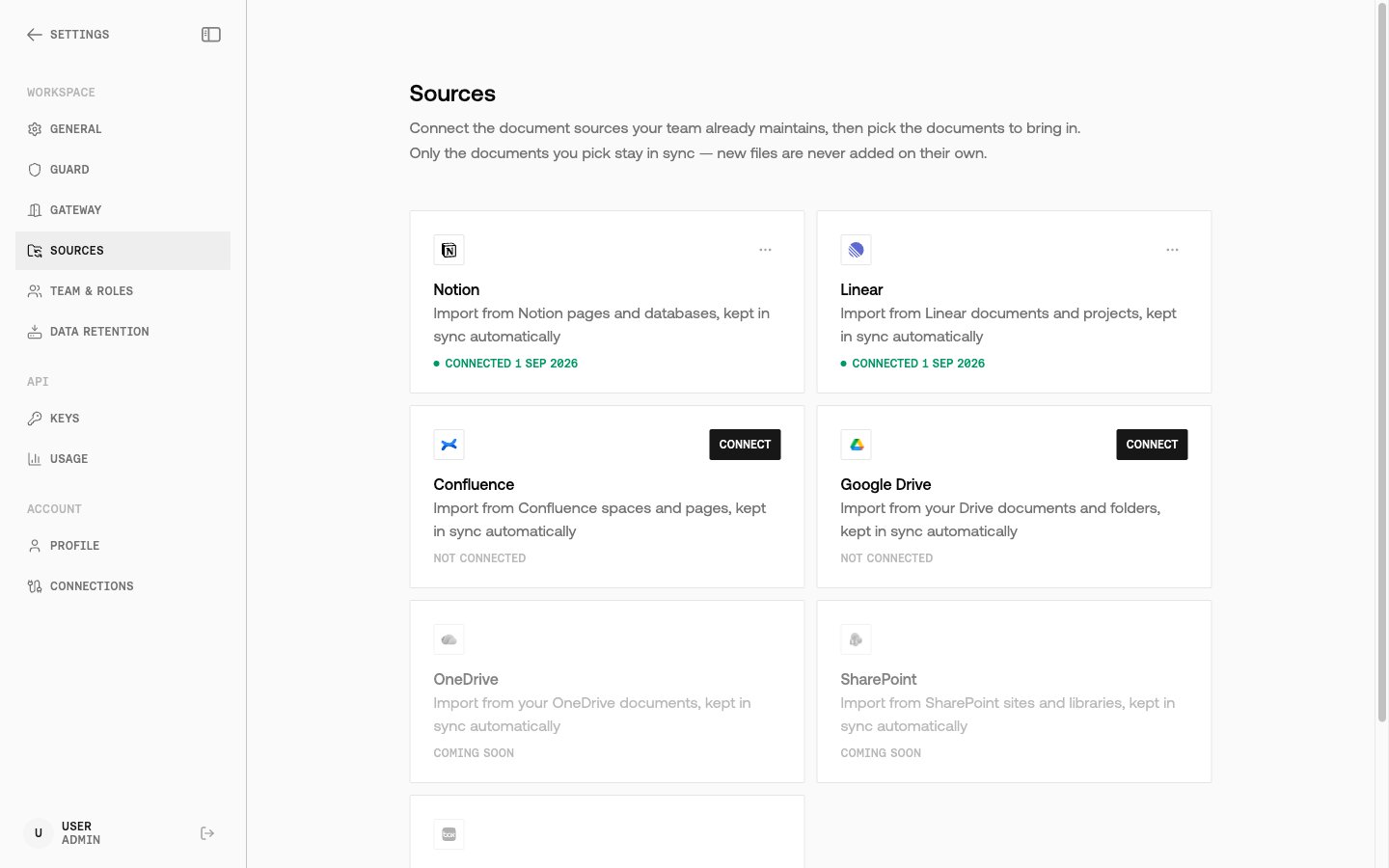Click the Confluence card title

tap(474, 484)
